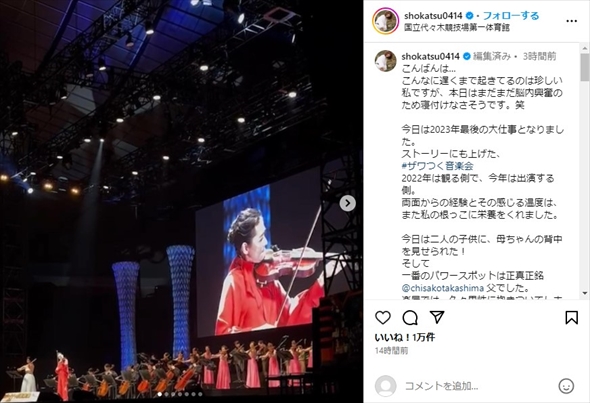Screen dimensions: 590x403
Task: Click caption scrollbar down arrow
Action: pyautogui.click(x=584, y=293)
